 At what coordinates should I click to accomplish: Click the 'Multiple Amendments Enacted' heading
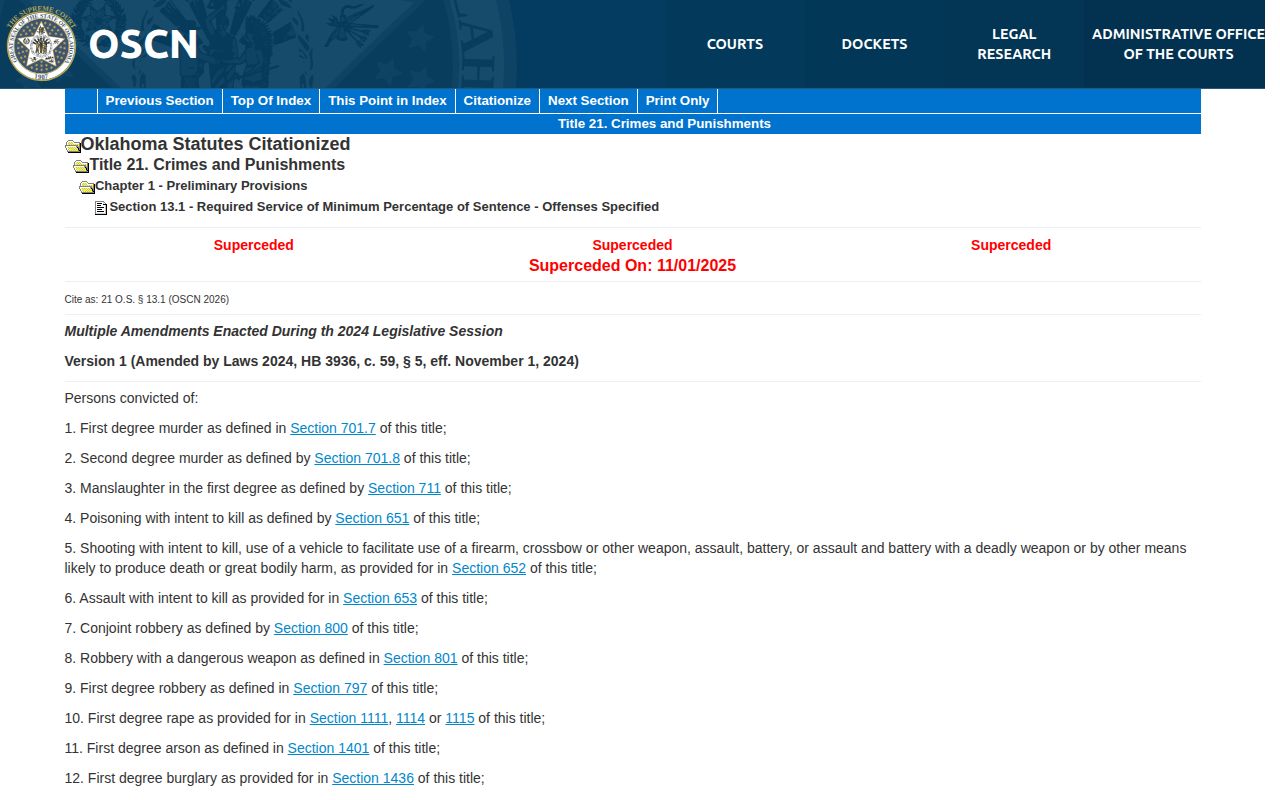tap(284, 331)
